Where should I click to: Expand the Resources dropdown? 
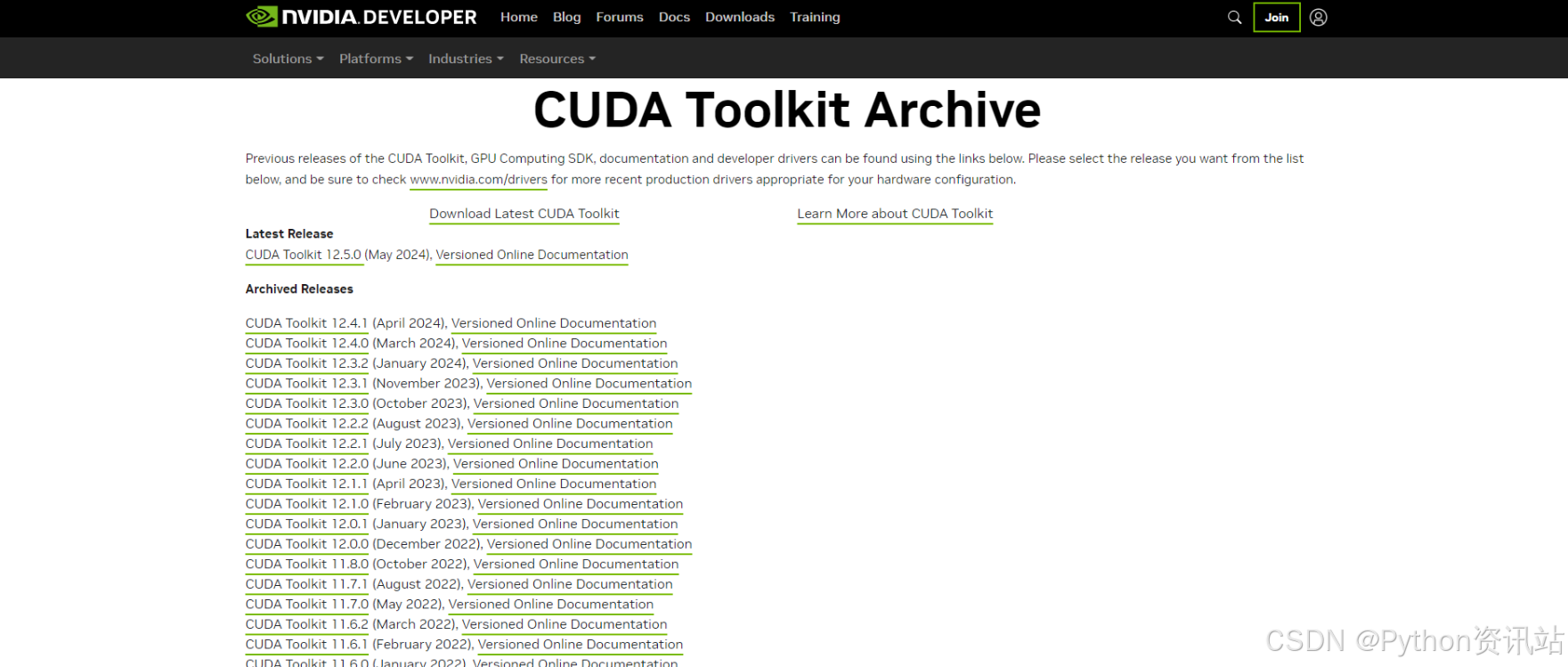[x=557, y=59]
